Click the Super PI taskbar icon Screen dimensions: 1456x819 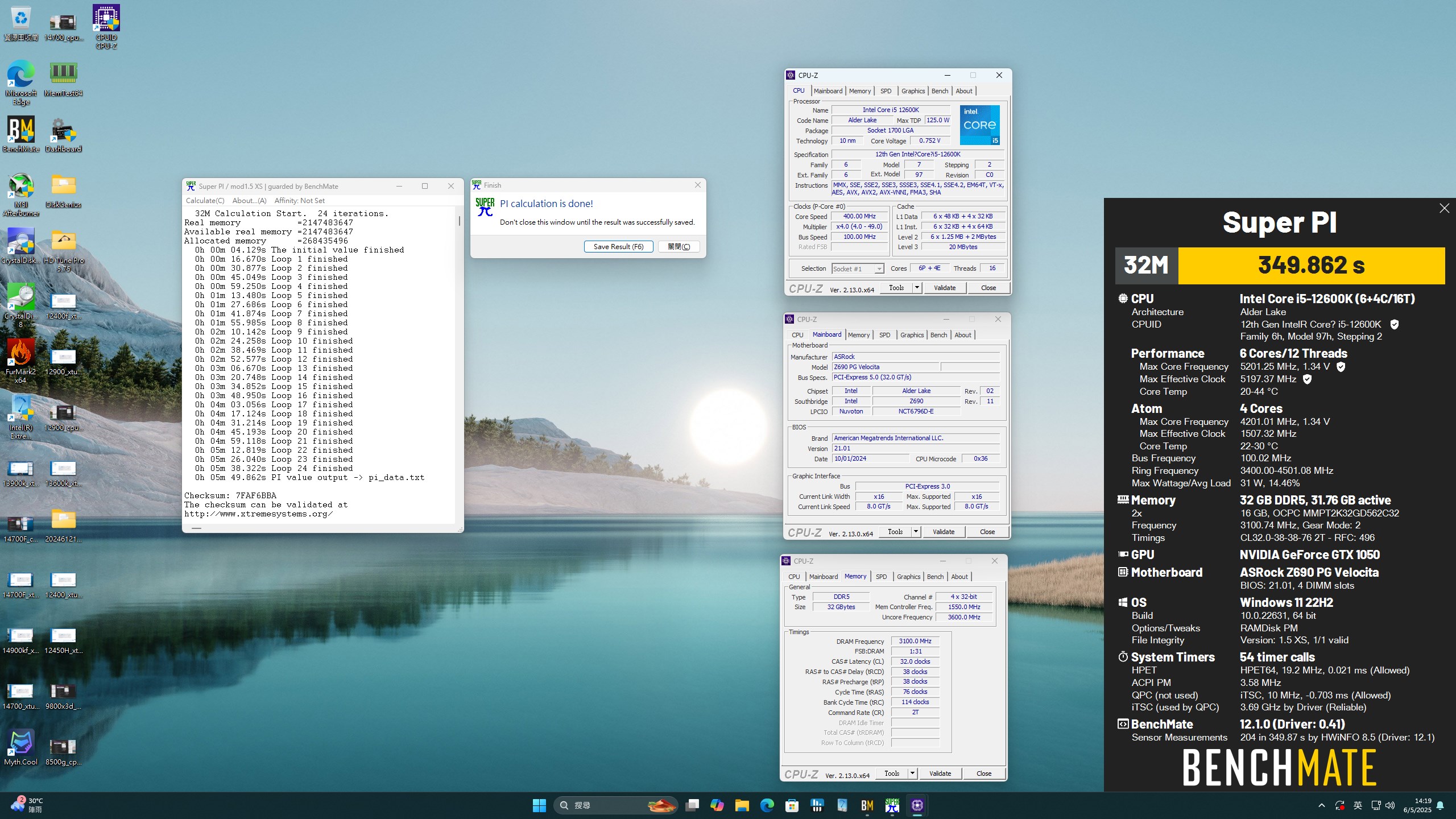(892, 805)
